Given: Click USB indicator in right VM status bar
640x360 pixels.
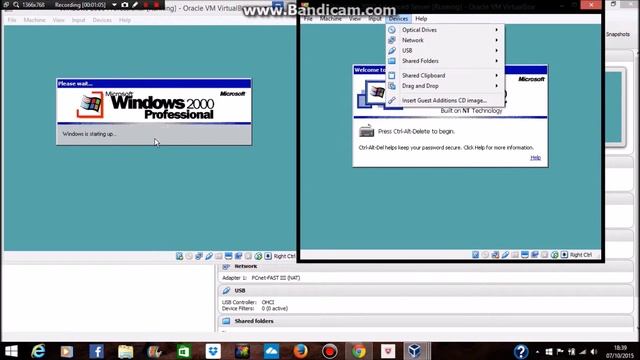Looking at the screenshot, I should pos(505,255).
